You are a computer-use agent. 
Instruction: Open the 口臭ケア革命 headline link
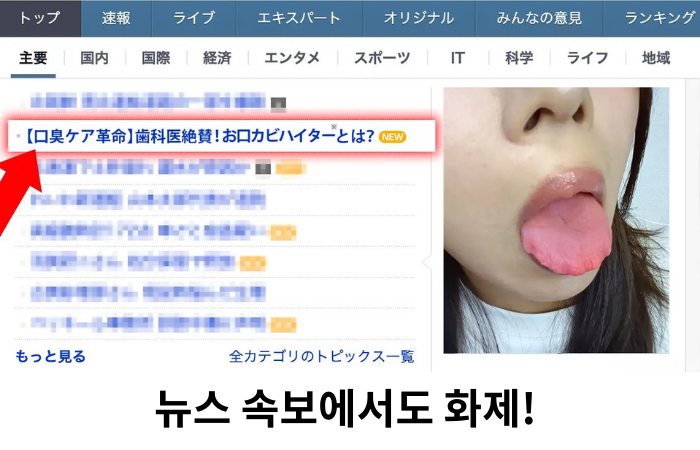(x=198, y=136)
